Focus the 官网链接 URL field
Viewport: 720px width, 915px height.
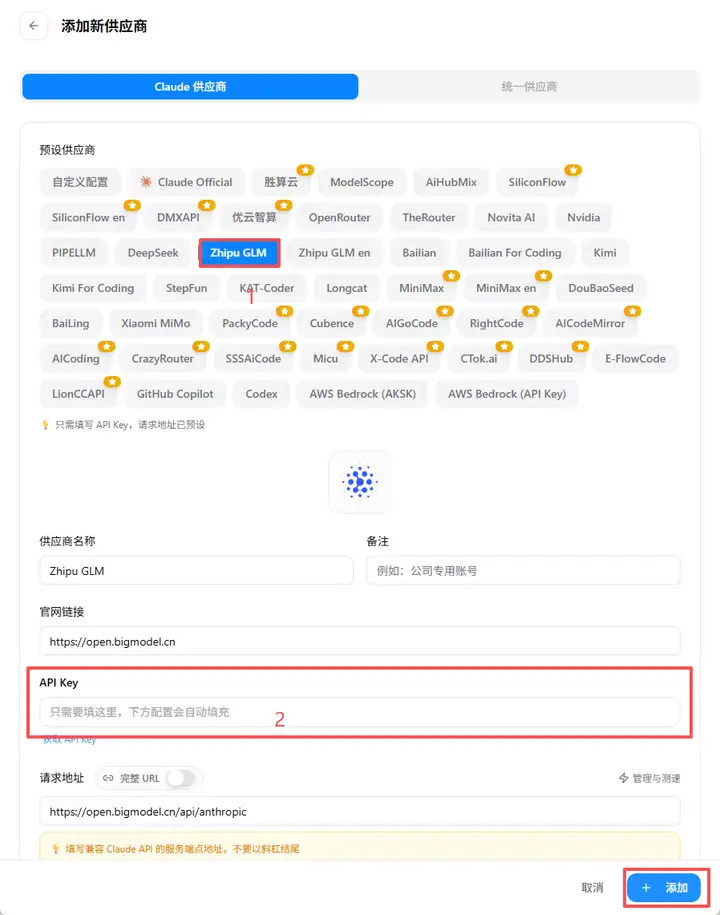359,641
